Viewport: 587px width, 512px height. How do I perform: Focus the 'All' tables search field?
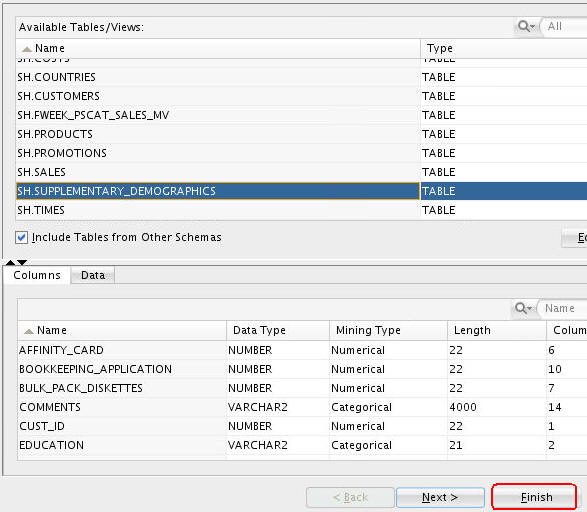565,27
